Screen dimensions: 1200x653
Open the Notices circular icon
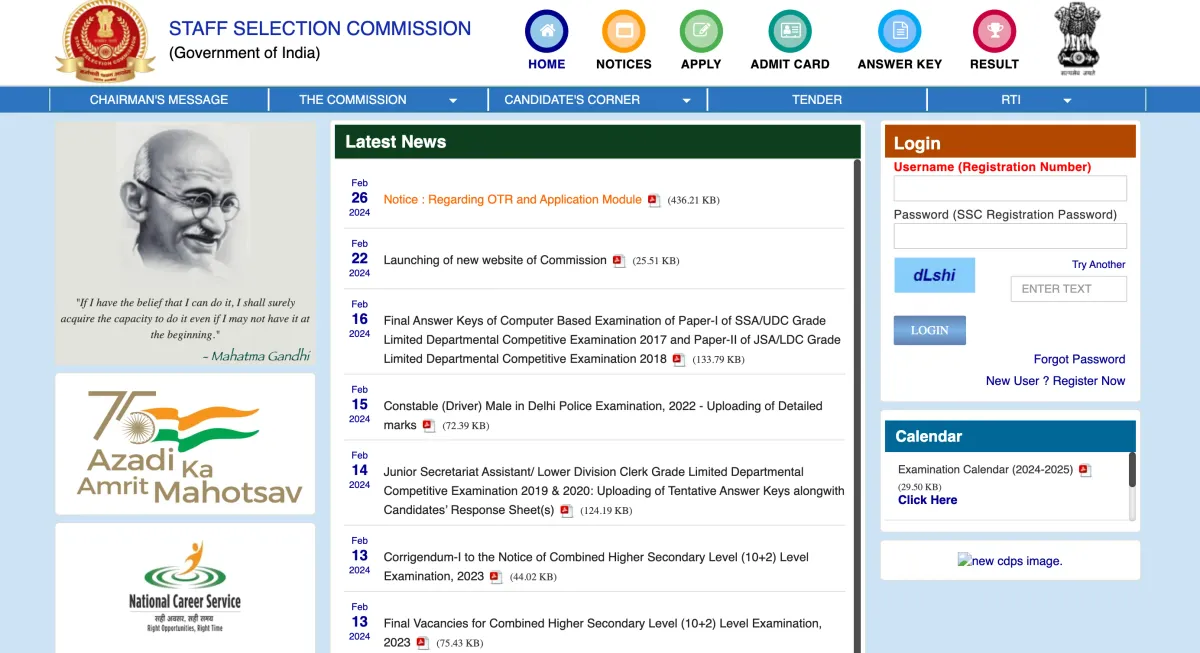624,31
